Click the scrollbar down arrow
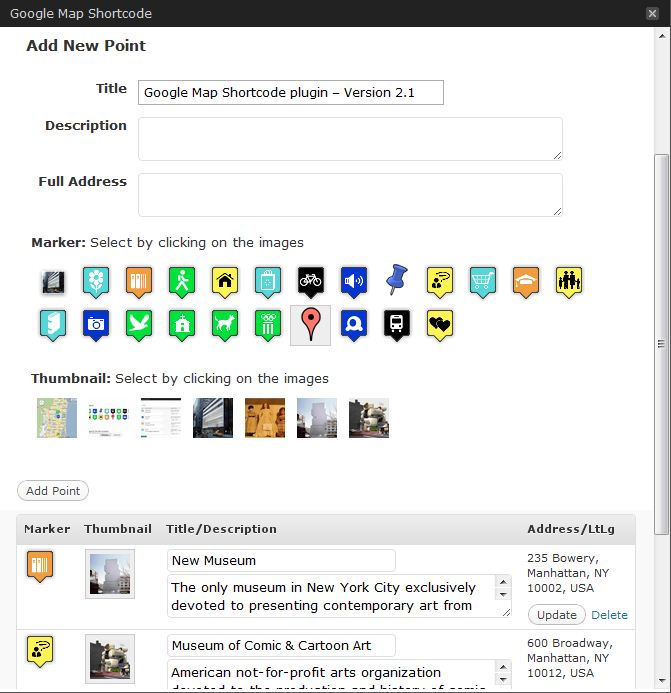The width and height of the screenshot is (671, 693). coord(662,681)
